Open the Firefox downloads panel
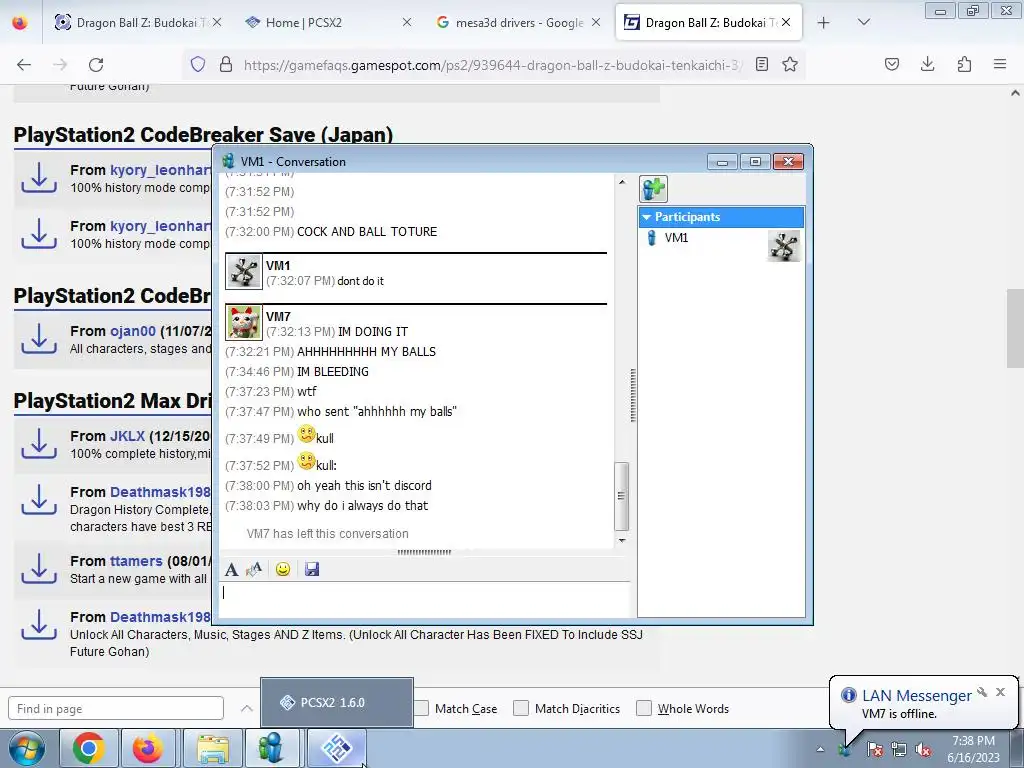 [927, 64]
